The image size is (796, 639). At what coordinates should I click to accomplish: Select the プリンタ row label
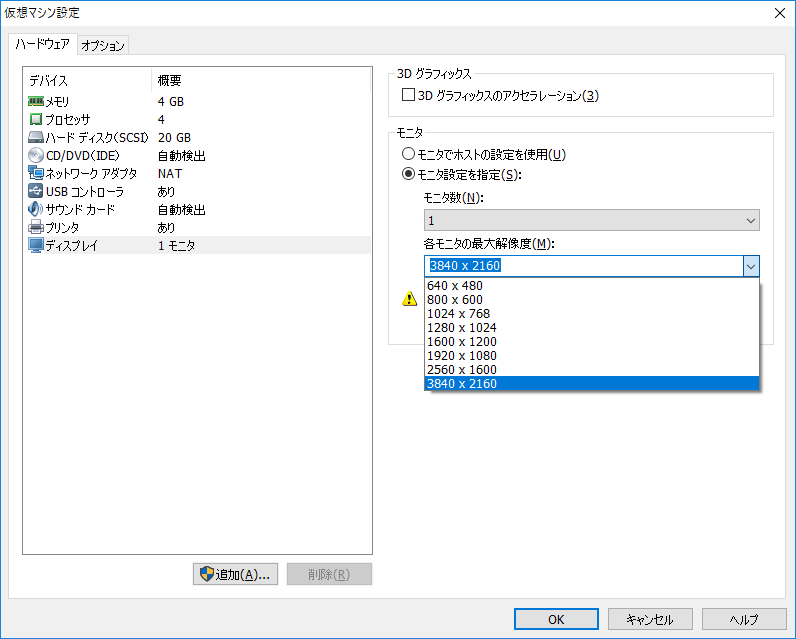click(x=62, y=227)
